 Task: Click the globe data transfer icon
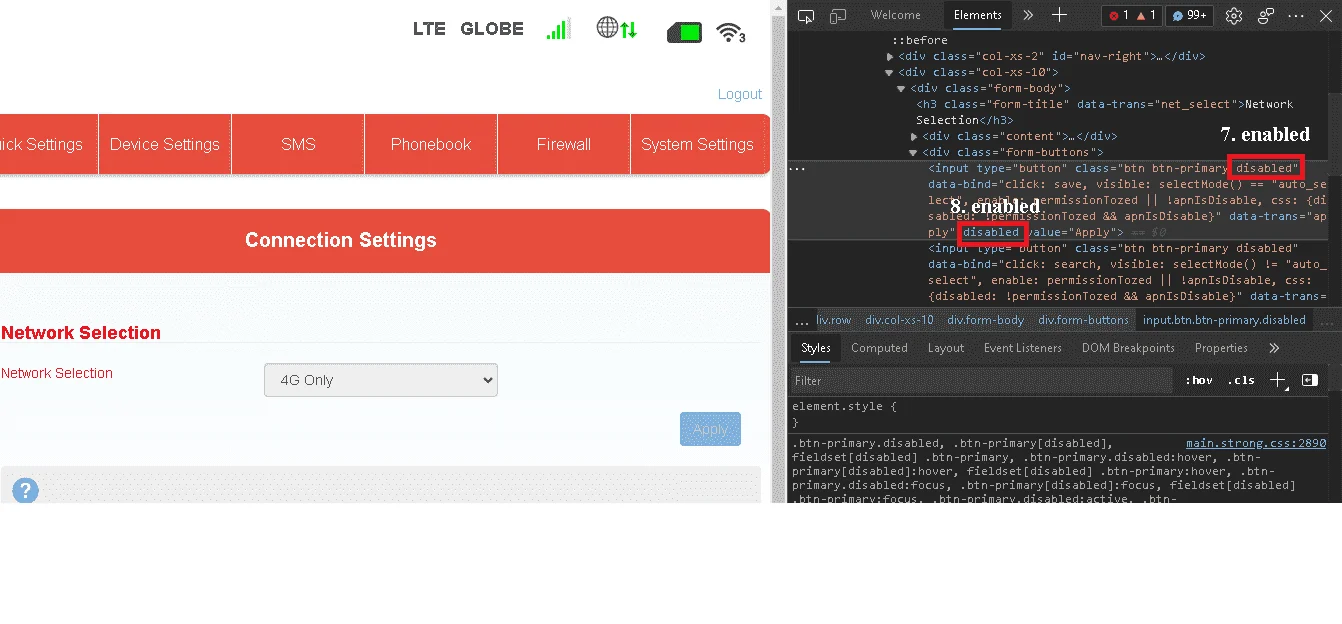pyautogui.click(x=616, y=29)
